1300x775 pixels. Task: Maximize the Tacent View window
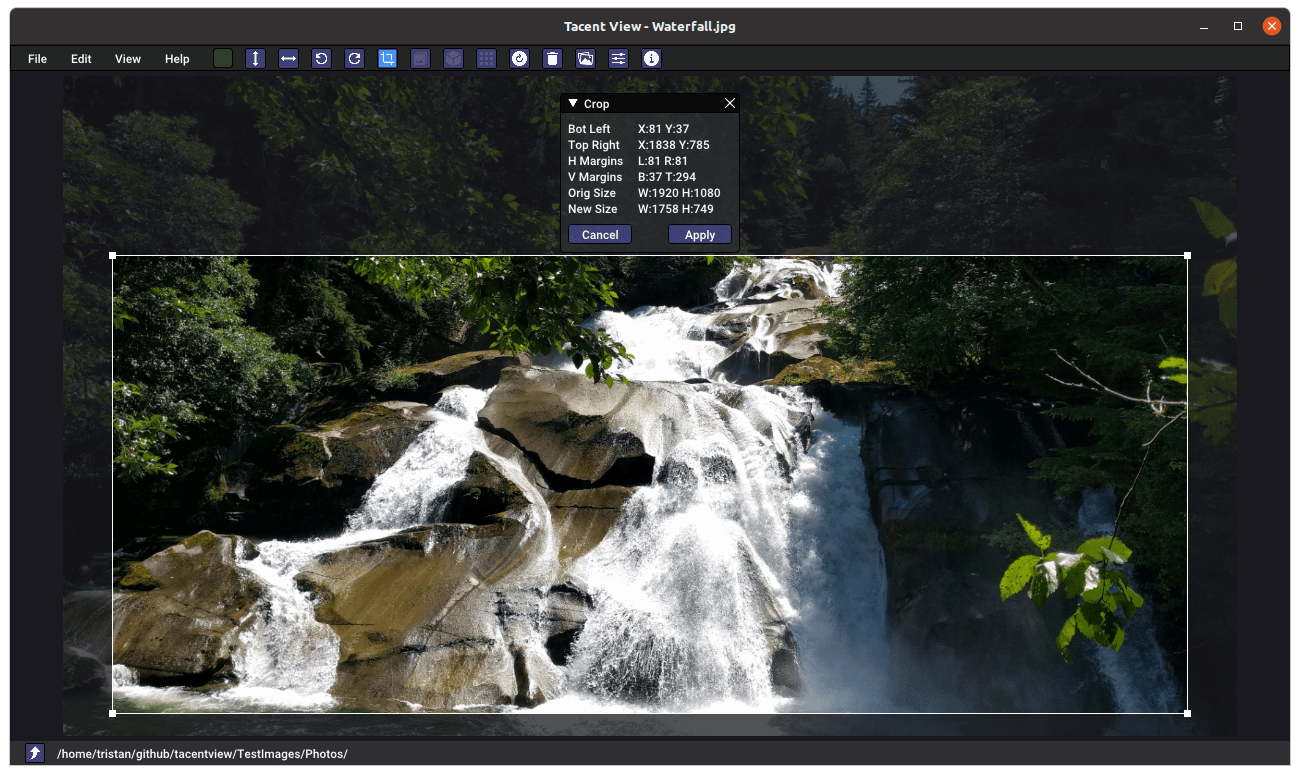[x=1238, y=26]
